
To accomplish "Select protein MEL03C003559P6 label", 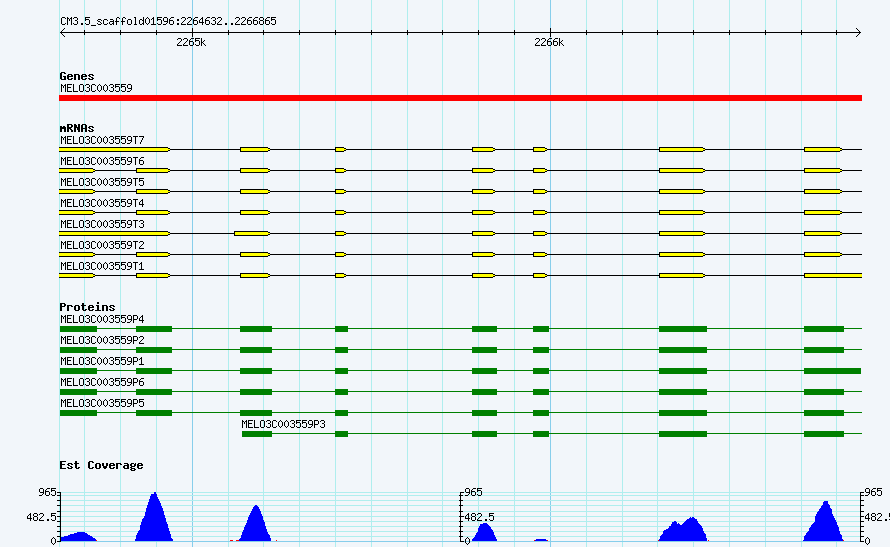I will 102,382.
